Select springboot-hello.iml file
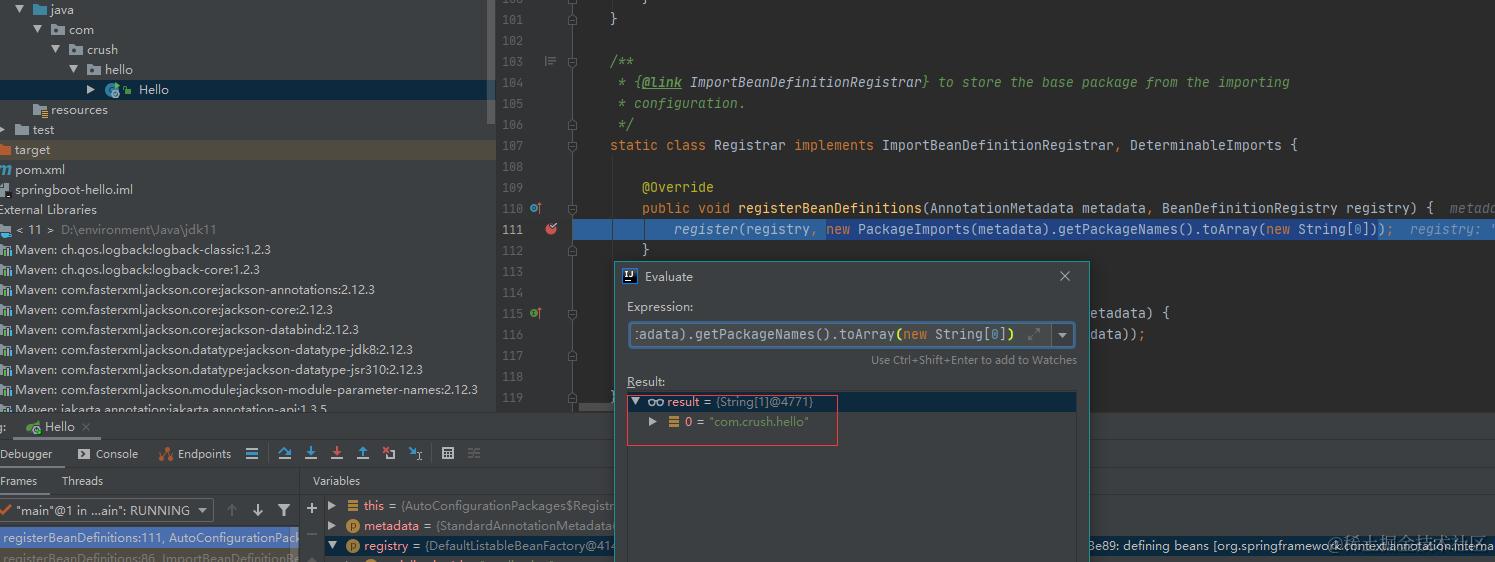The height and width of the screenshot is (562, 1495). pyautogui.click(x=74, y=190)
